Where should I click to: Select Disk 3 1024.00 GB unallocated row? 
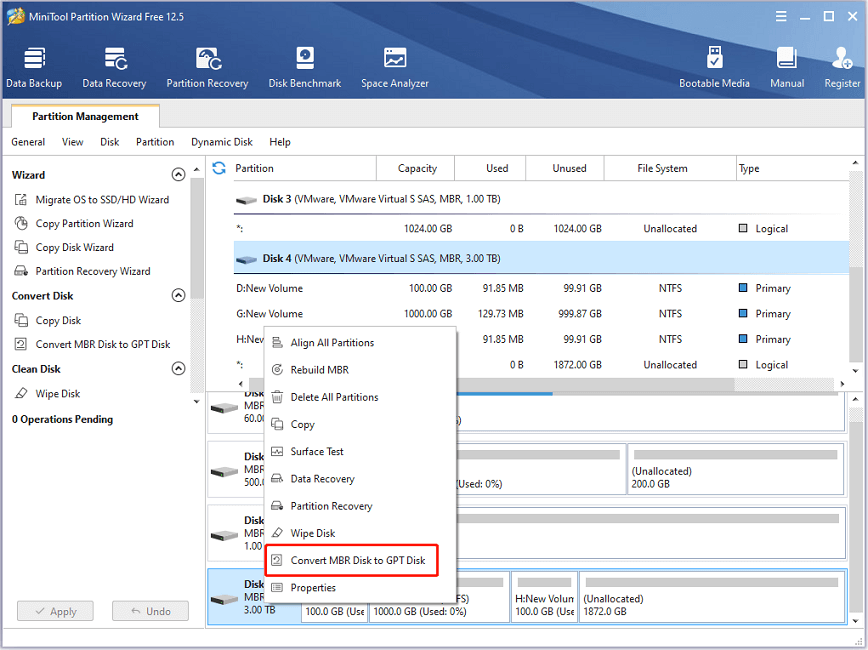tap(541, 229)
